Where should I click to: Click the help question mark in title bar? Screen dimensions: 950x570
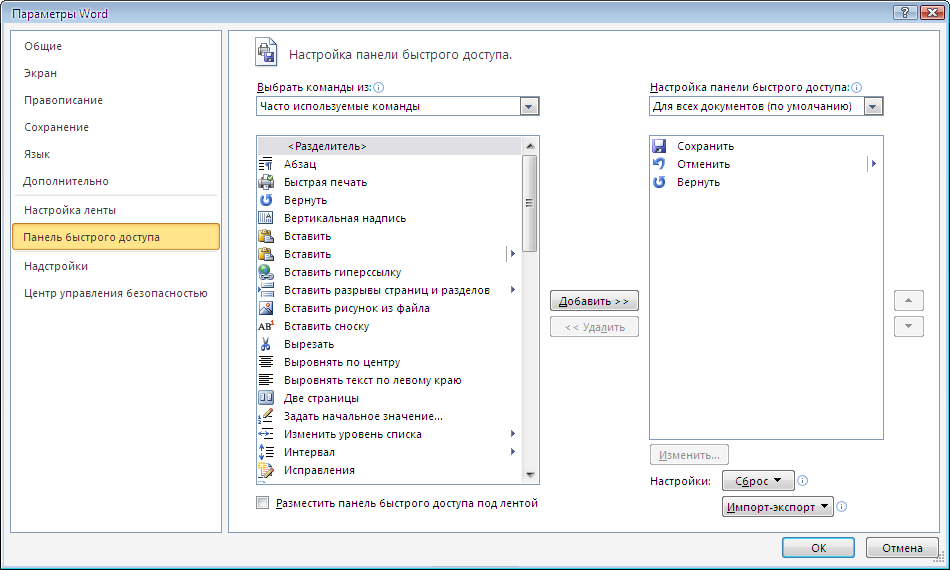905,13
